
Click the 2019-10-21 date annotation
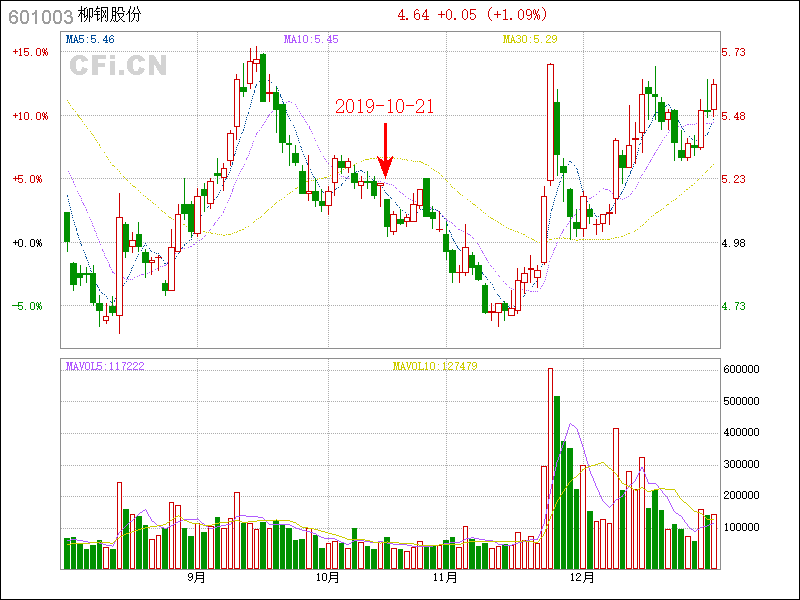coord(384,106)
